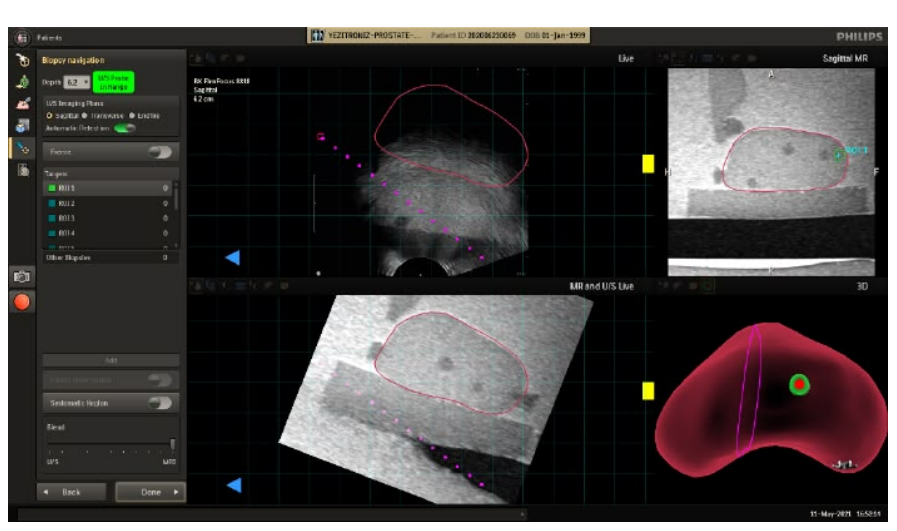Open the Patients home icon
The width and height of the screenshot is (897, 531).
pyautogui.click(x=22, y=38)
